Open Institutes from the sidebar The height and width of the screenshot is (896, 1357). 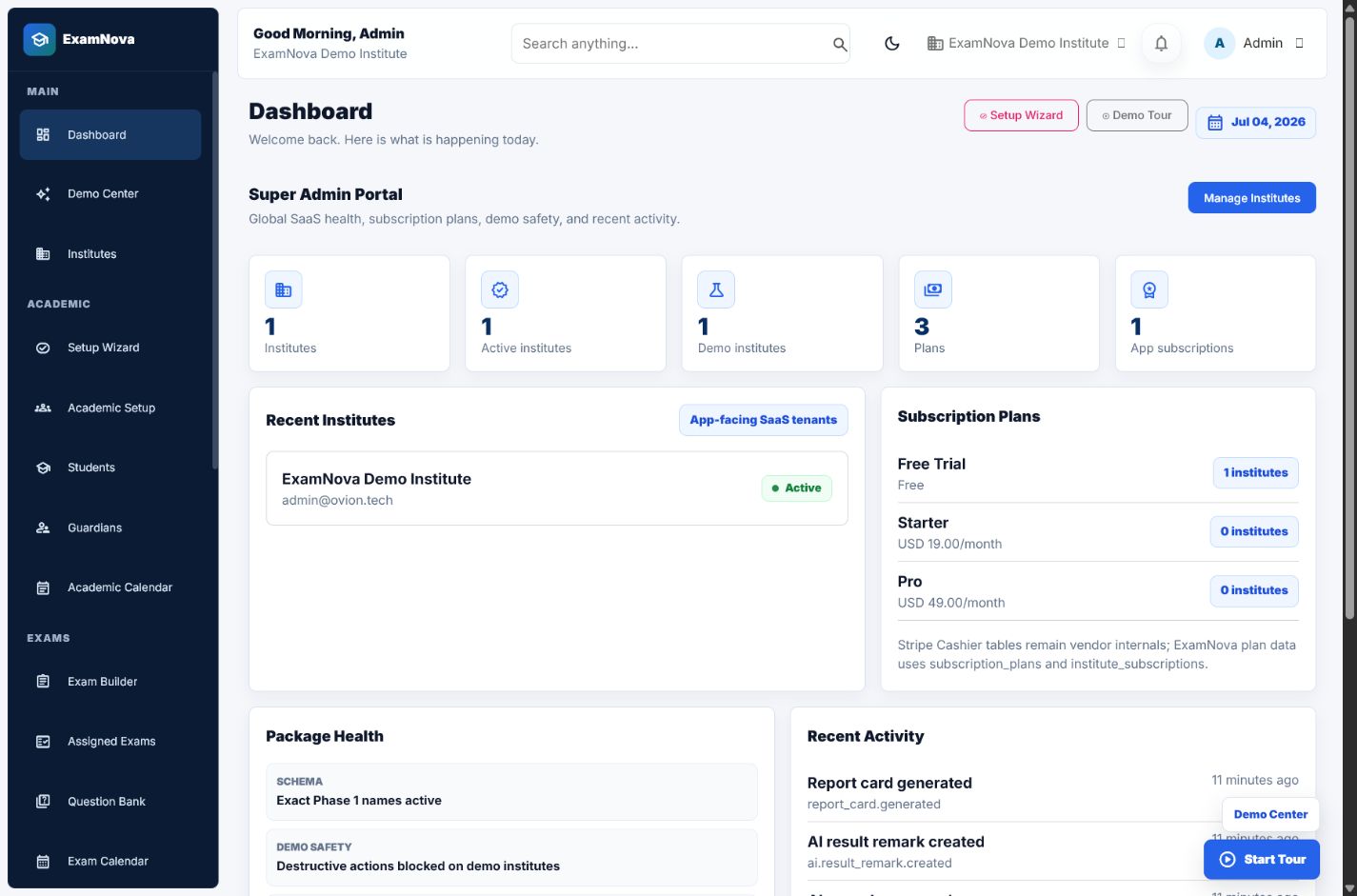coord(110,254)
